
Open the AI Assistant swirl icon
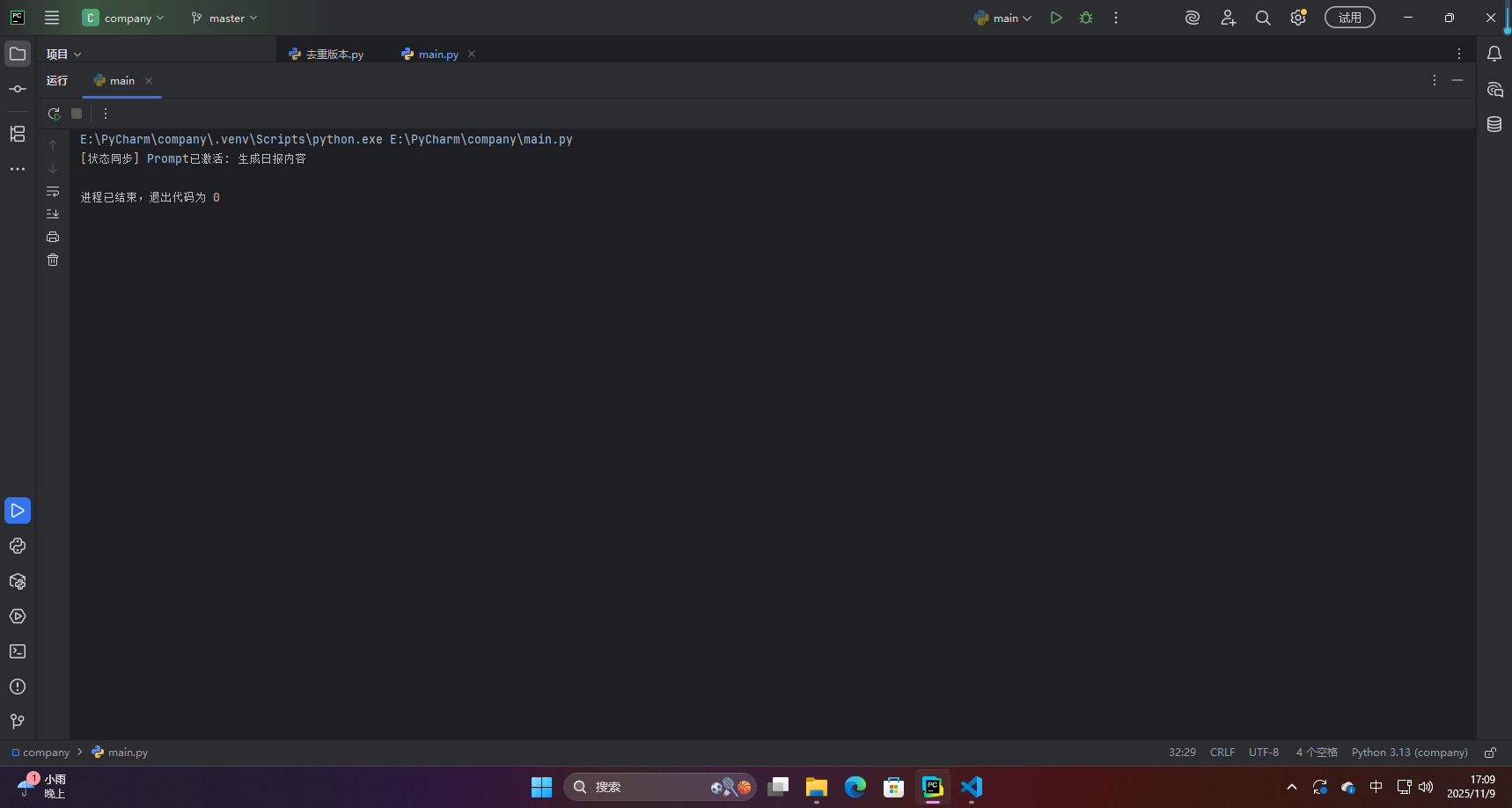click(1193, 18)
